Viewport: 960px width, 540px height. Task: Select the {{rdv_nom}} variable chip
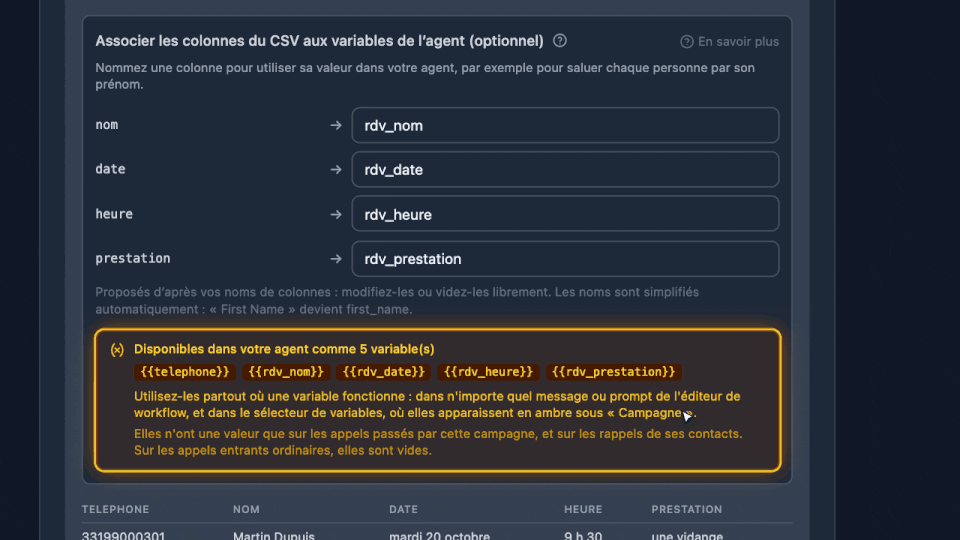[x=286, y=372]
